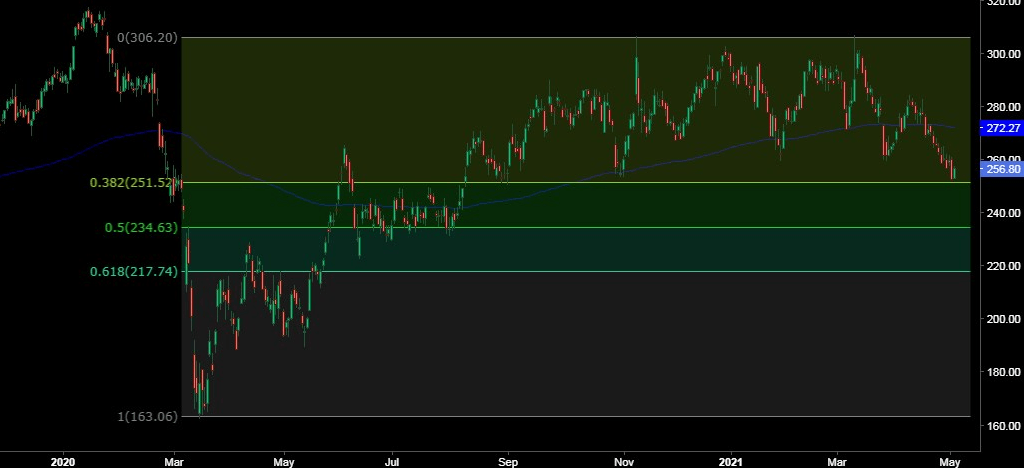Click the 300.00 price axis label

(1004, 54)
